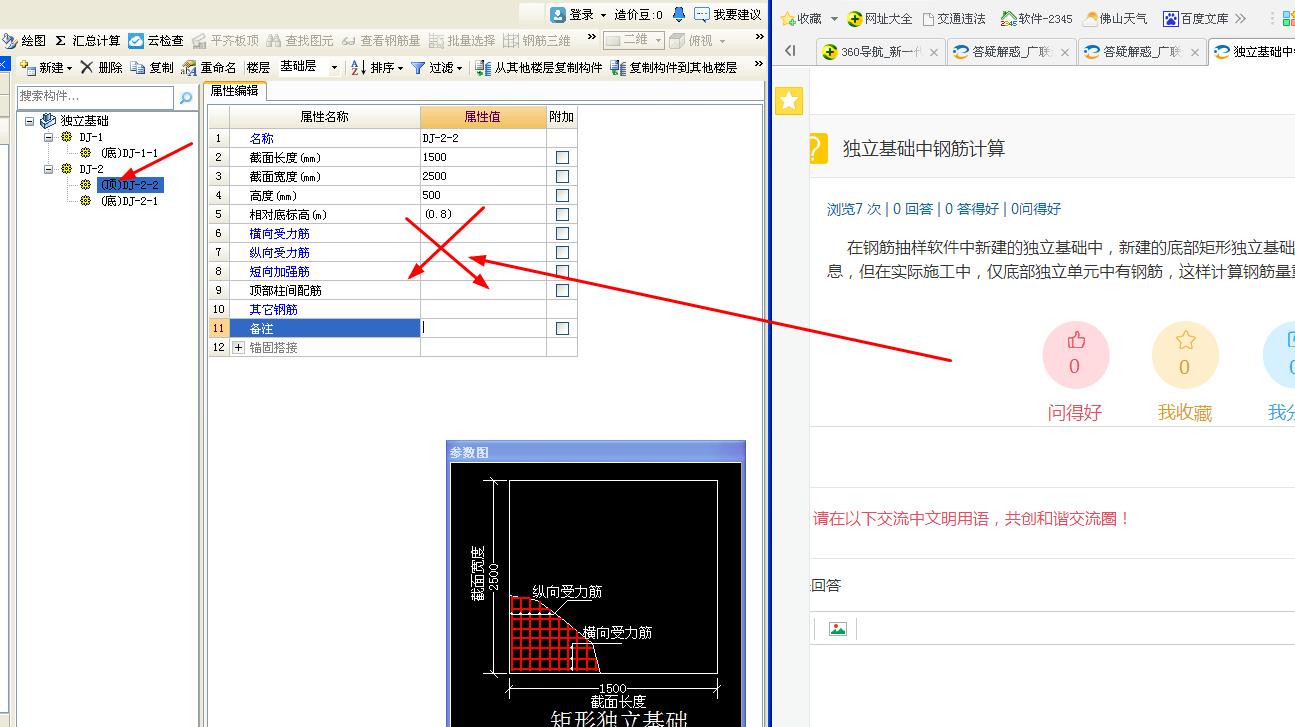Click the insert image icon in reply editor
The width and height of the screenshot is (1295, 727).
point(838,628)
